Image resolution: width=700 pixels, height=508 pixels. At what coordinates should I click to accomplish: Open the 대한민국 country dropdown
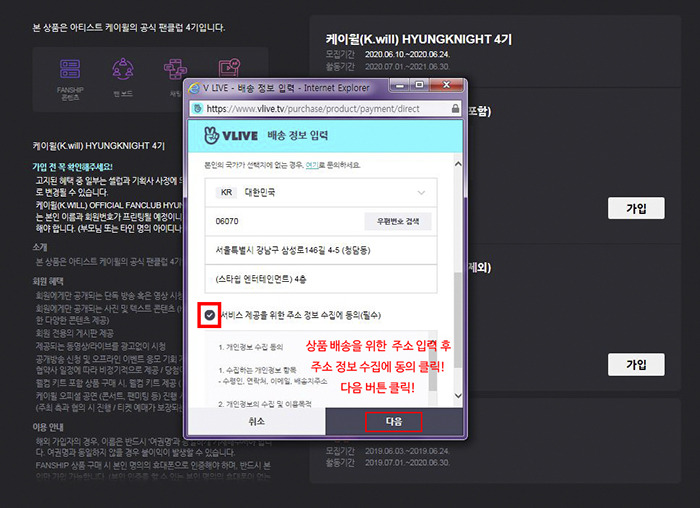(321, 192)
